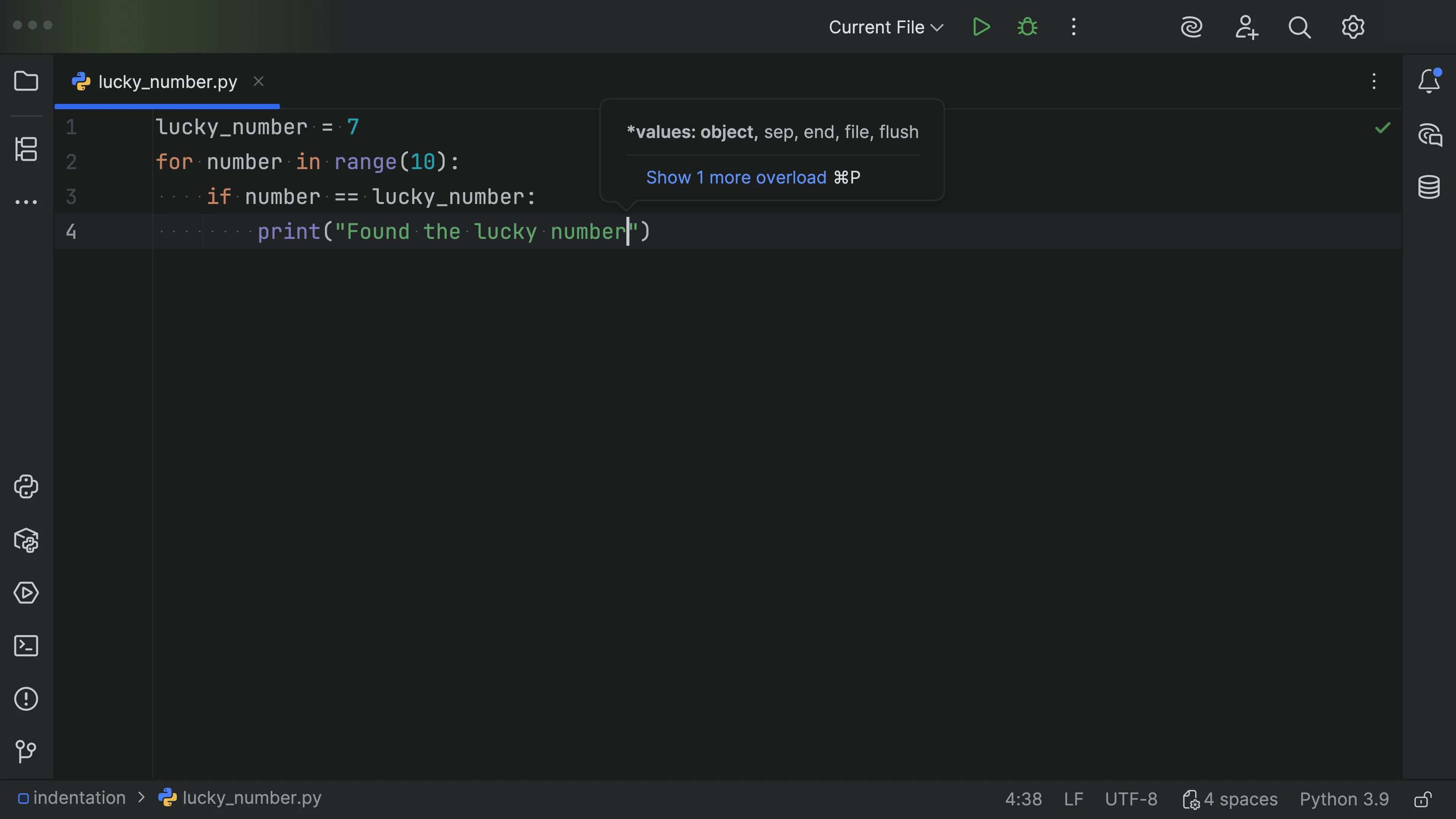Click the indentation breadcrumb in status bar
This screenshot has width=1456, height=819.
pyautogui.click(x=79, y=797)
